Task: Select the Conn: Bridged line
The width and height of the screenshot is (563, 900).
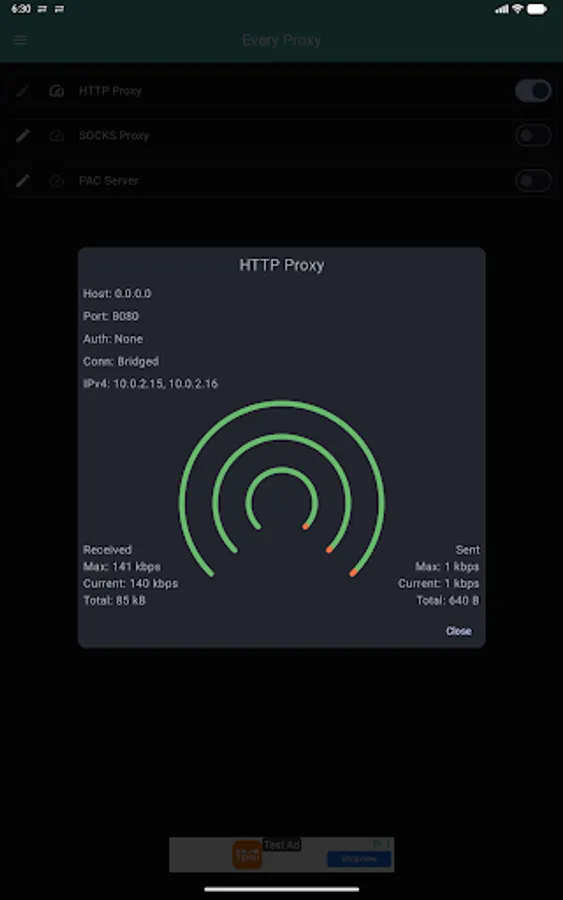Action: [x=121, y=362]
